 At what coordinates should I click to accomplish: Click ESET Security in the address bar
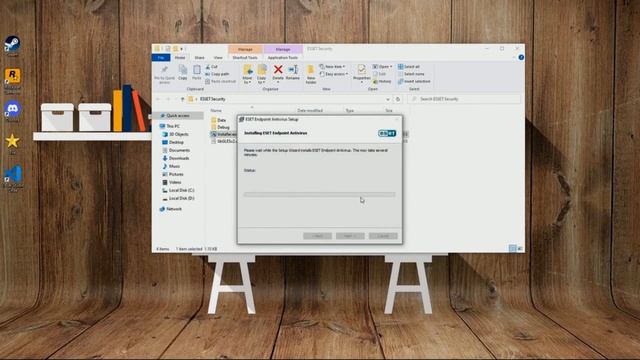(x=213, y=99)
